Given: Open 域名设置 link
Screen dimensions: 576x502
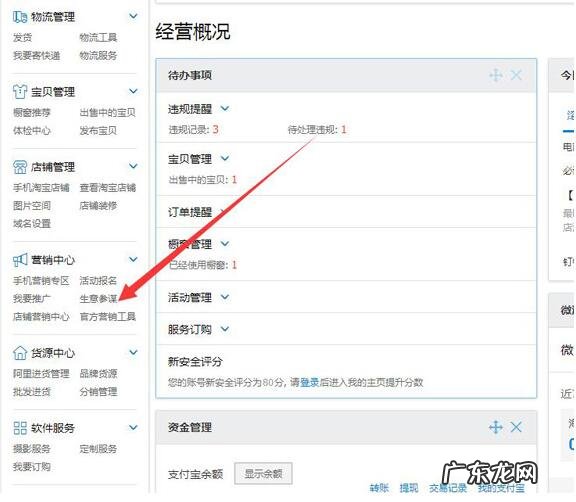Looking at the screenshot, I should [32, 224].
